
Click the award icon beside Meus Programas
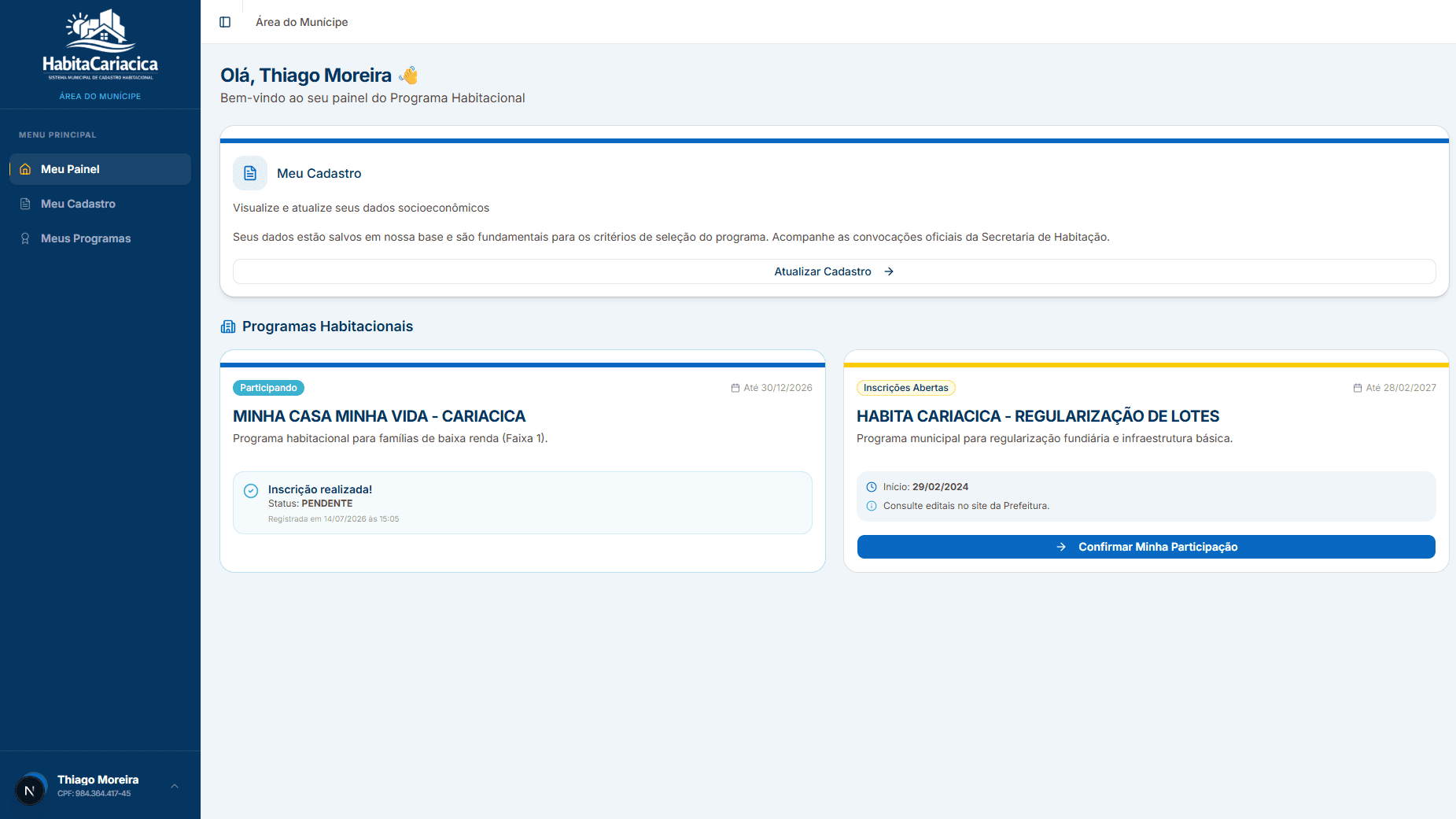point(25,238)
